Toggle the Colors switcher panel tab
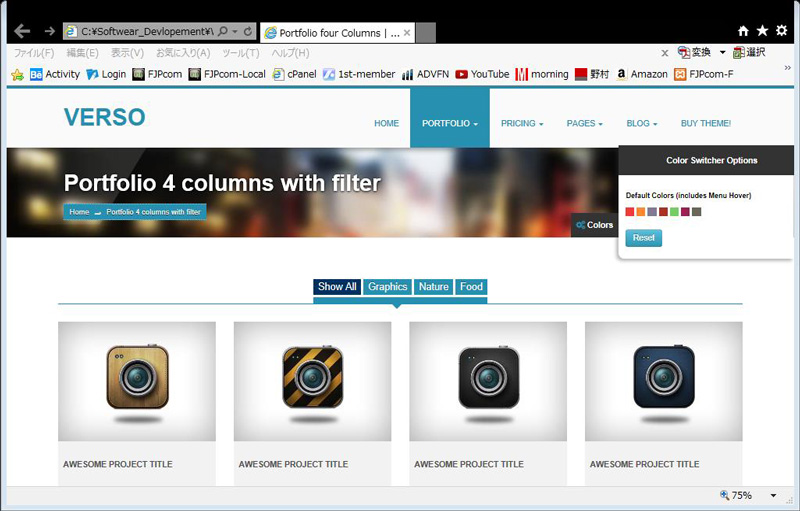 [x=594, y=225]
